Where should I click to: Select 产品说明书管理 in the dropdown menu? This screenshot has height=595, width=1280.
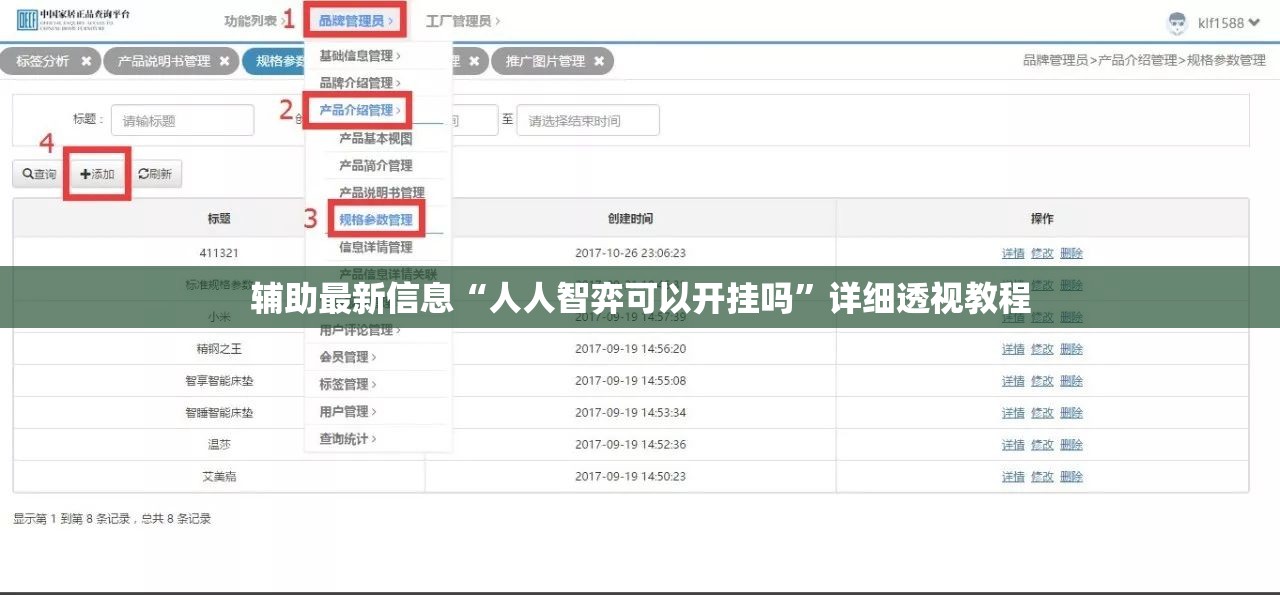tap(381, 192)
